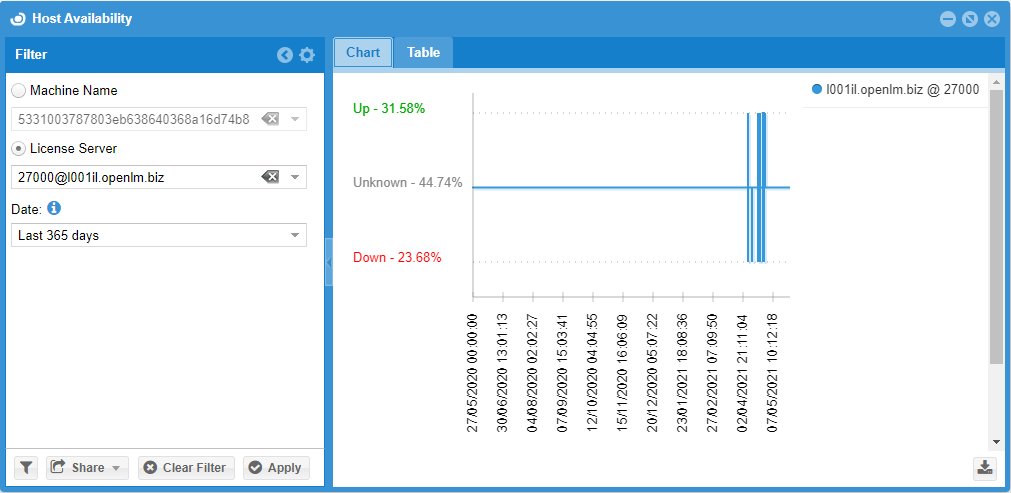This screenshot has height=493, width=1011.
Task: Collapse the Filter panel with the arrow icon
Action: coord(285,55)
